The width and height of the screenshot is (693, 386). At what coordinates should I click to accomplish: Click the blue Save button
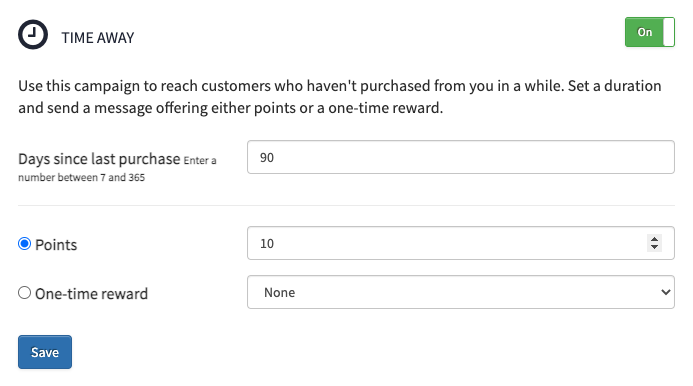pyautogui.click(x=45, y=352)
